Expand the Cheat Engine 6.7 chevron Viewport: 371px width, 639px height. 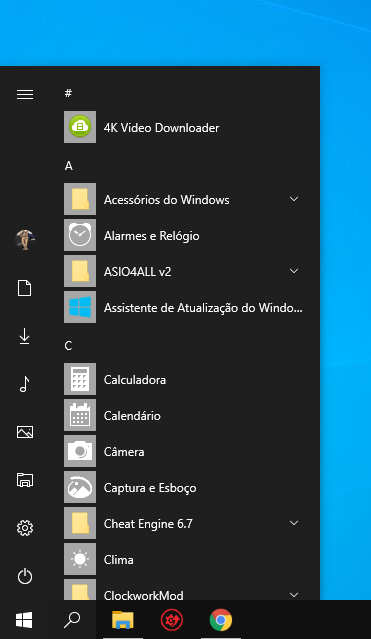pos(294,523)
